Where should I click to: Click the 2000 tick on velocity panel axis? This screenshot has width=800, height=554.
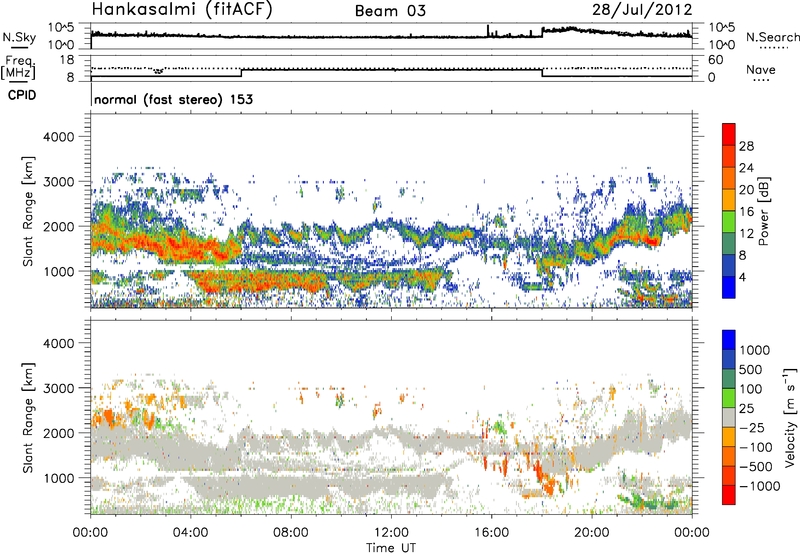[58, 433]
